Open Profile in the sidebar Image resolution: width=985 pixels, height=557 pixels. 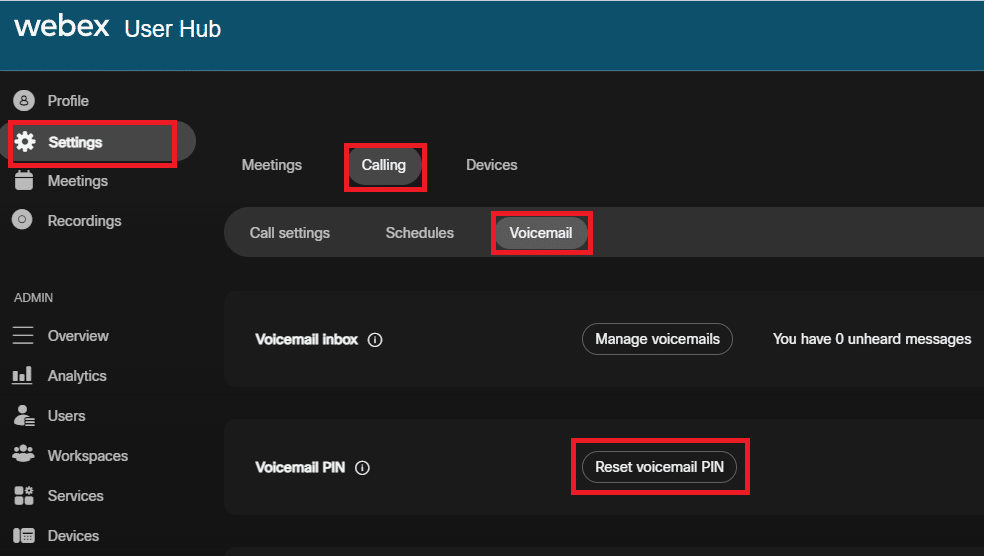click(68, 101)
